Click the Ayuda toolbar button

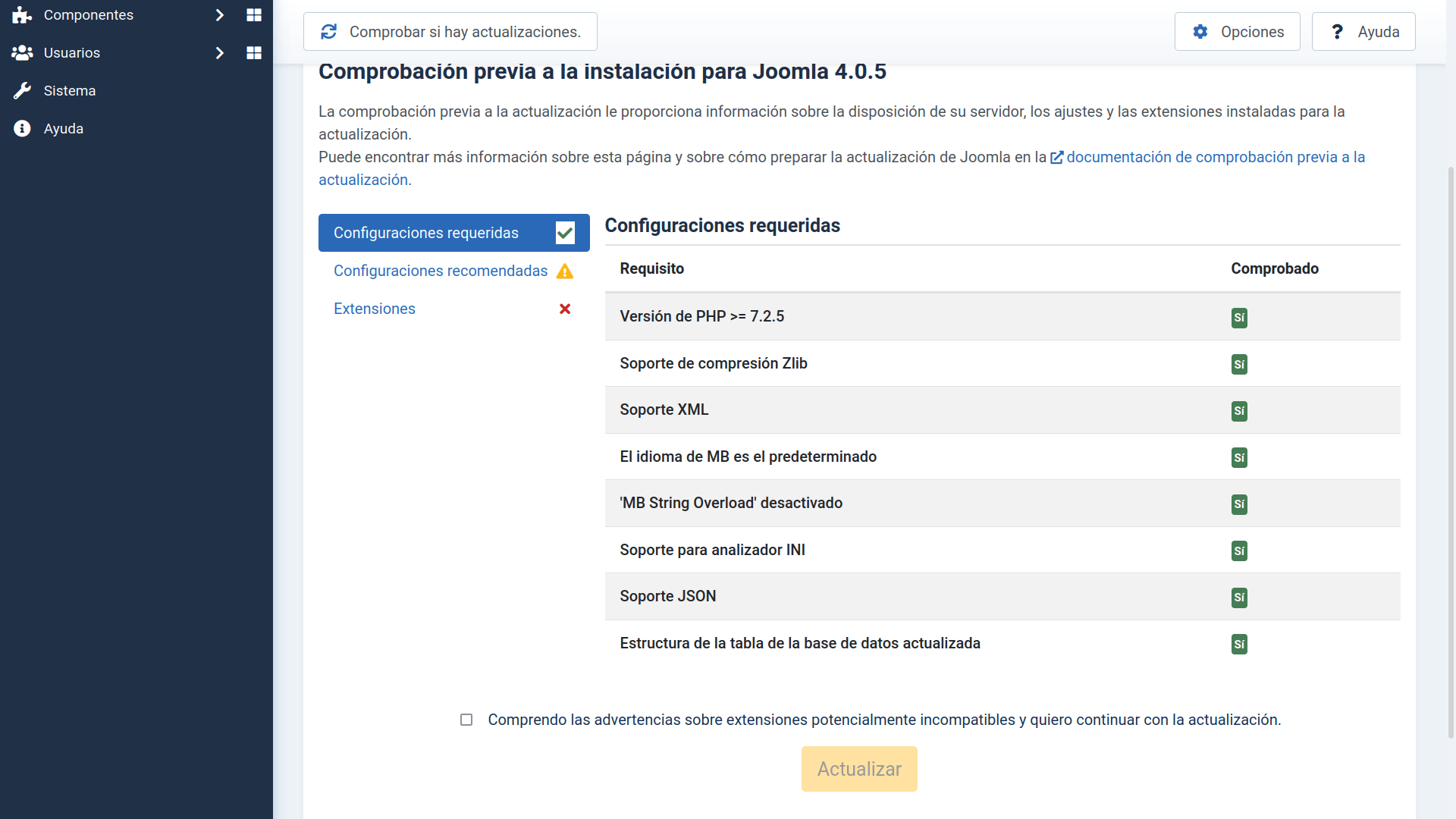1363,32
